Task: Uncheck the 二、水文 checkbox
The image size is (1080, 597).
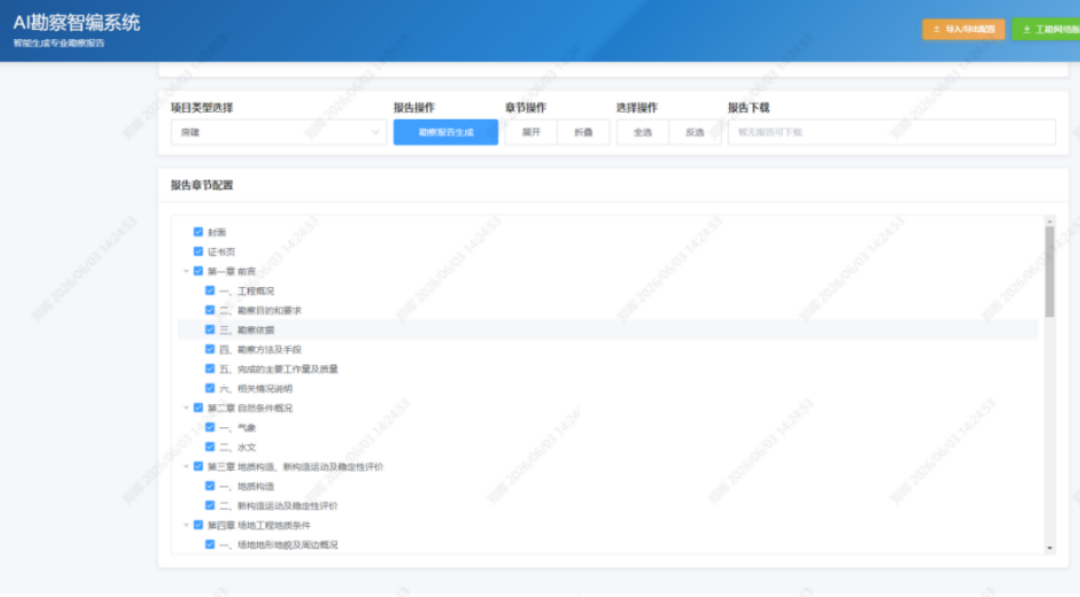Action: 210,447
